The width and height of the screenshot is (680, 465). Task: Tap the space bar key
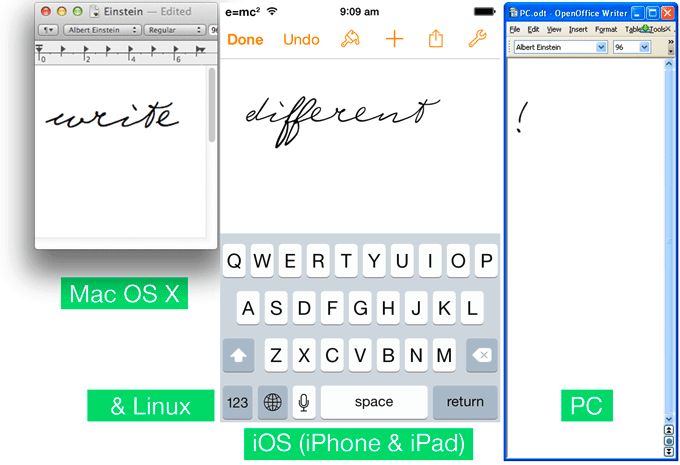[x=374, y=402]
